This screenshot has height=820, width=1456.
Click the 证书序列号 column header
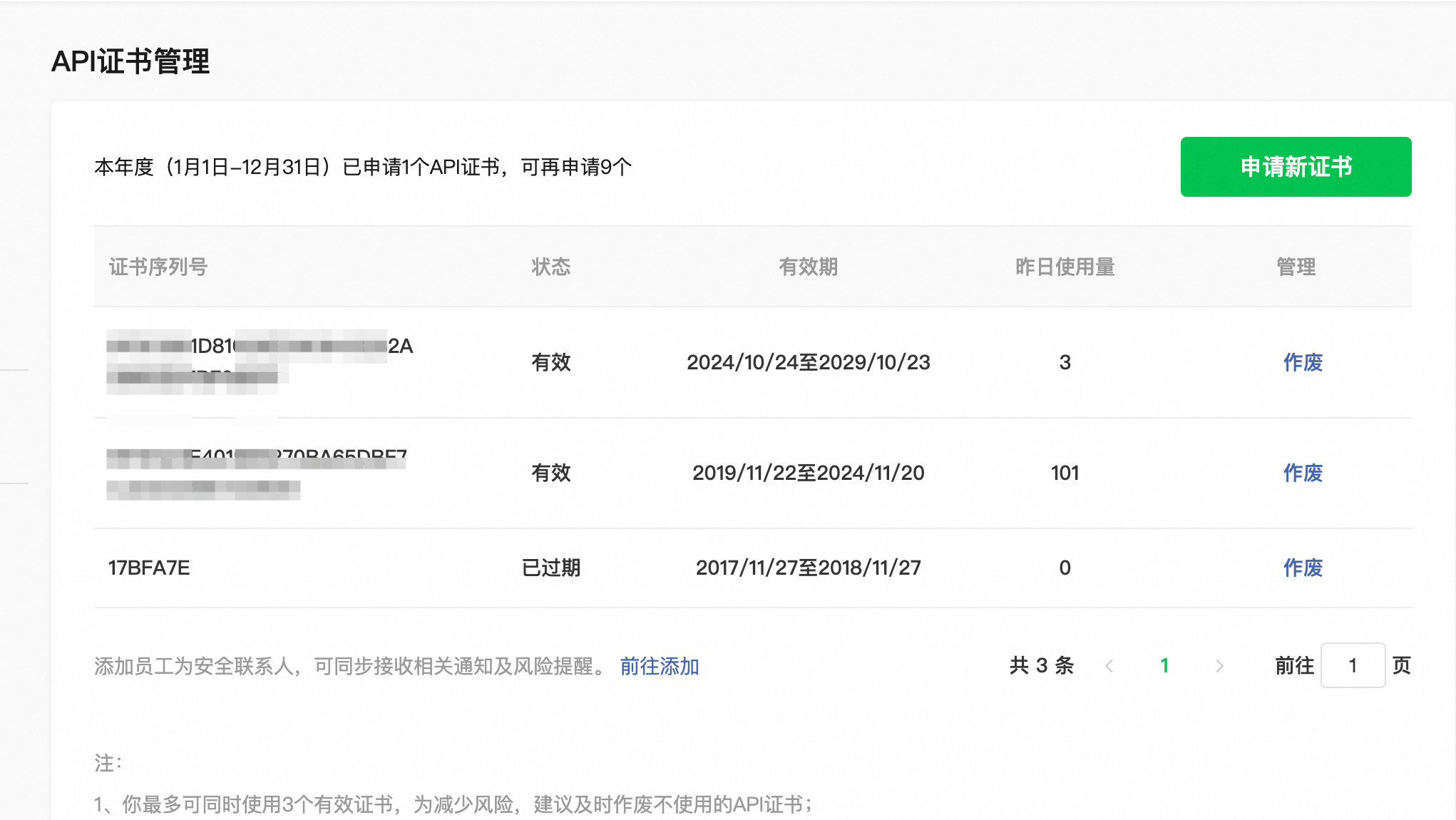[x=158, y=267]
